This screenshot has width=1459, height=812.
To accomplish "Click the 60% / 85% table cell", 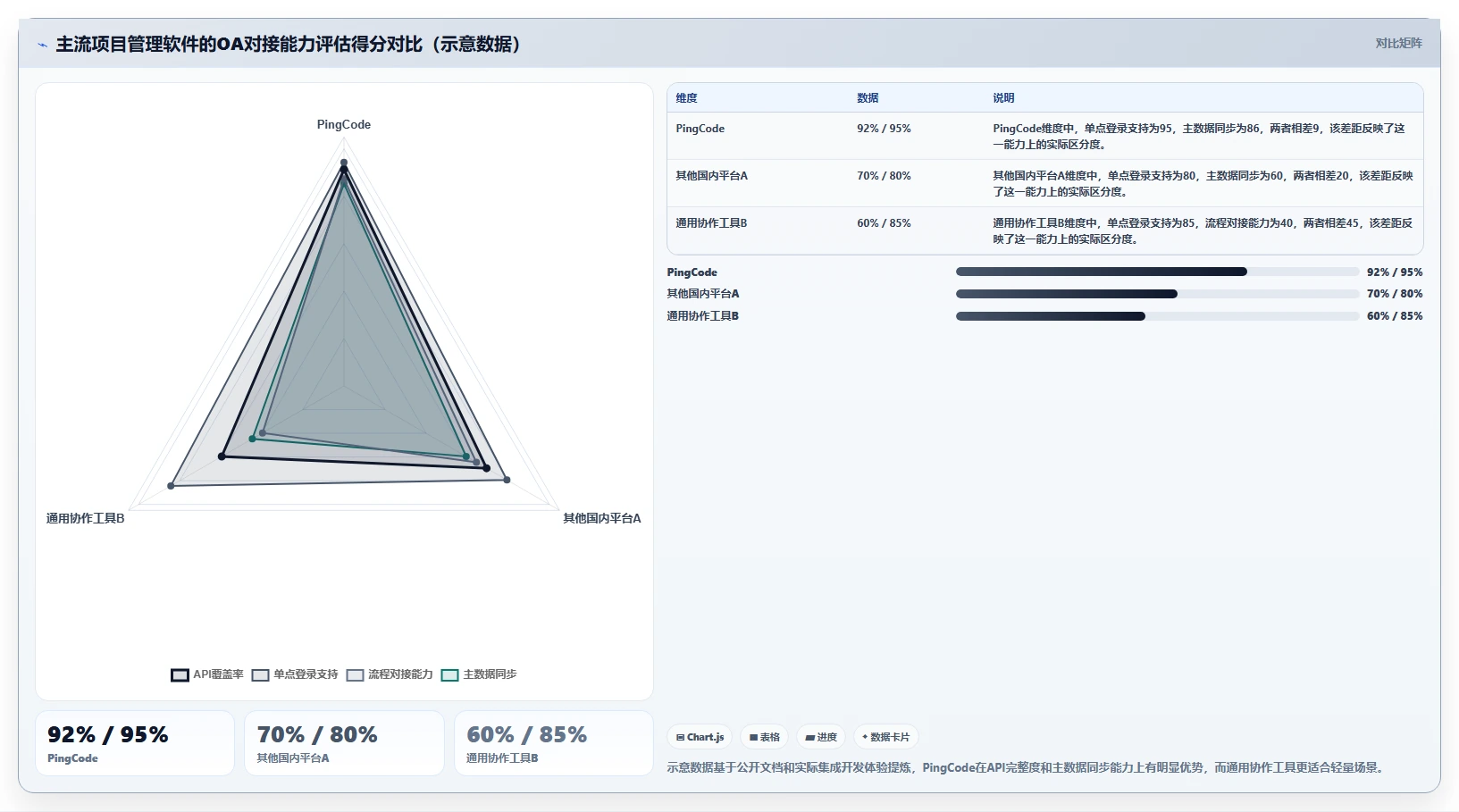I will coord(884,223).
